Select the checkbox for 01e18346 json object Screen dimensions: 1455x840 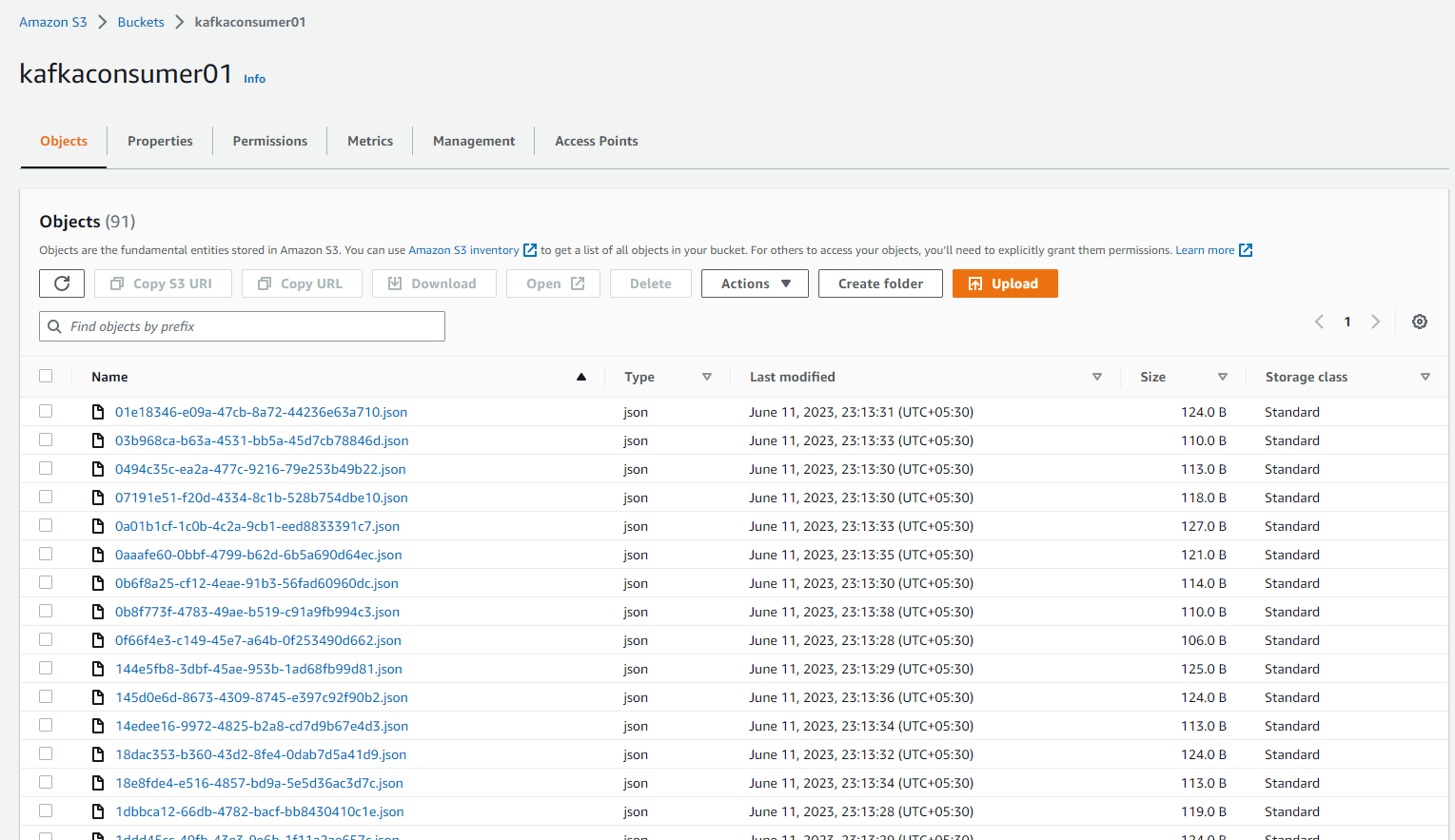coord(46,411)
